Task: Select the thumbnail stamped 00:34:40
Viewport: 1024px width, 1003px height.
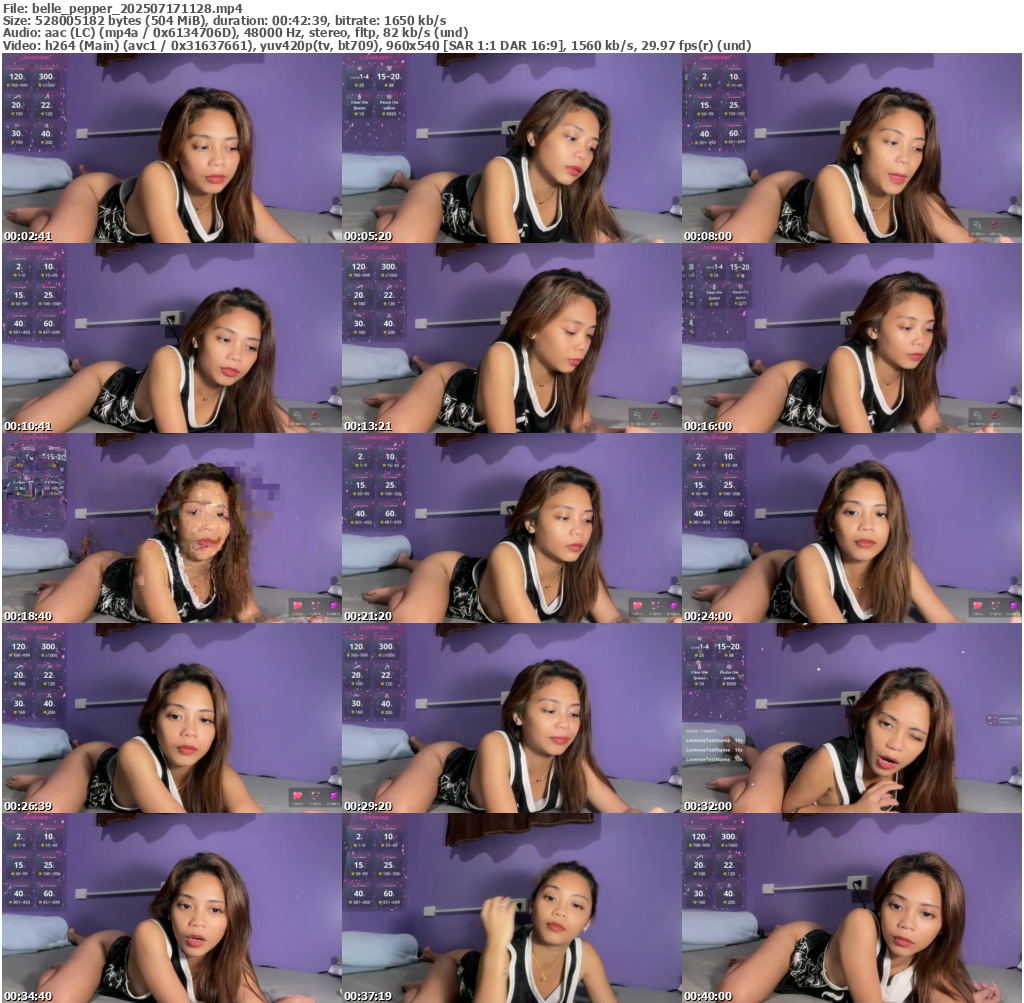Action: [x=171, y=908]
